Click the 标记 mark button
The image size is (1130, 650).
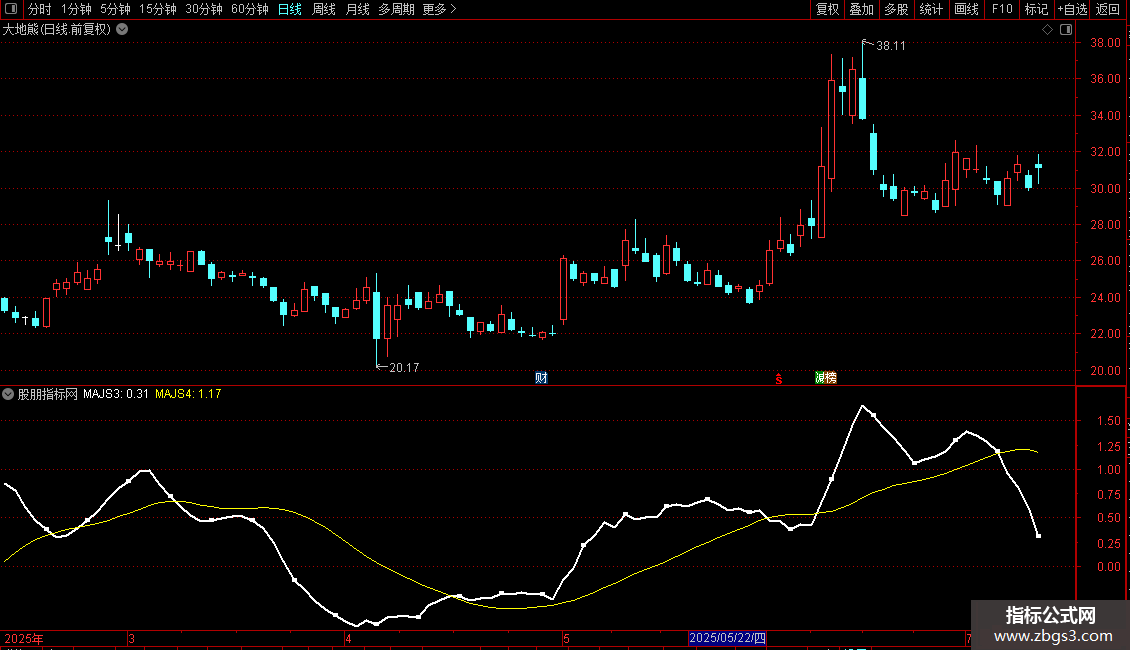(x=1036, y=9)
